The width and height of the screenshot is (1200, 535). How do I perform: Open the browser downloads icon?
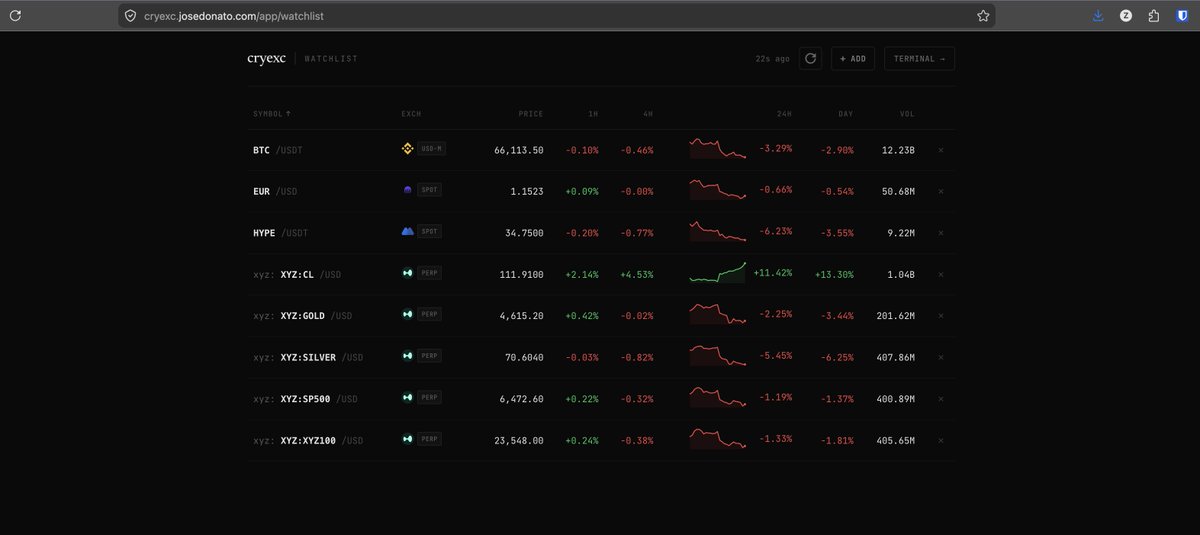1098,16
